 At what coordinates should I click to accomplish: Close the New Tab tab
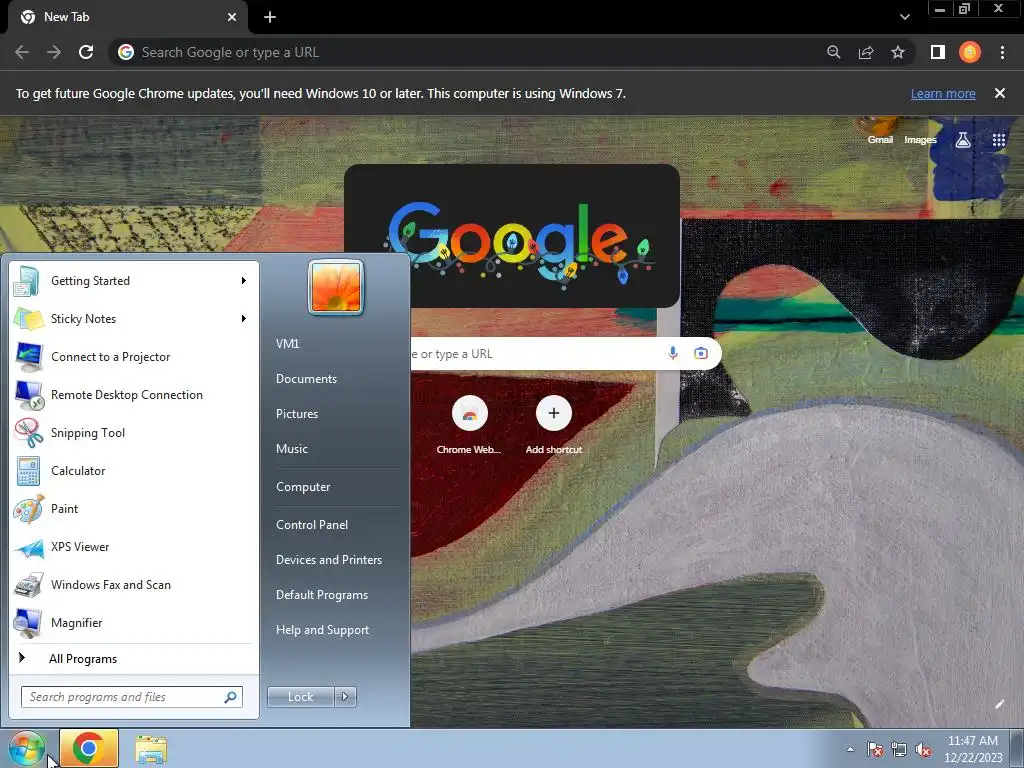pos(232,17)
